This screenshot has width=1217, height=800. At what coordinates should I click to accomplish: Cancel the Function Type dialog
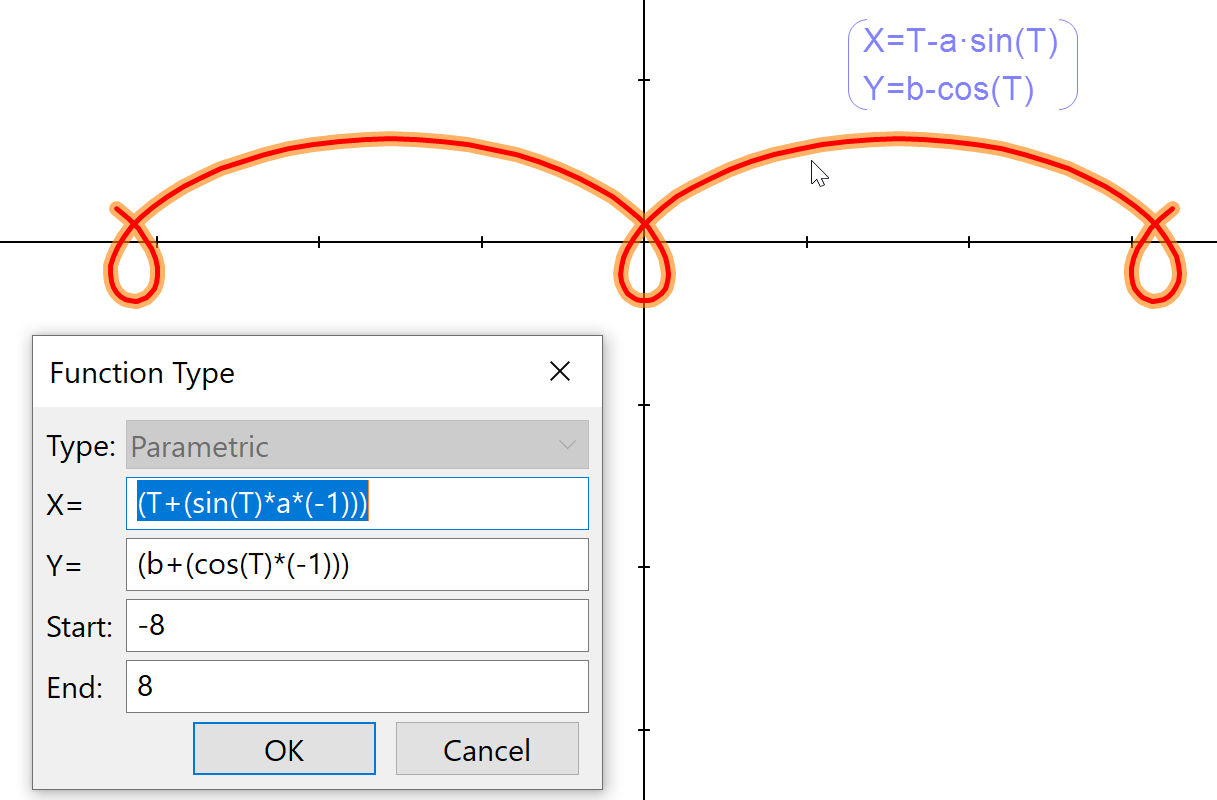point(487,748)
